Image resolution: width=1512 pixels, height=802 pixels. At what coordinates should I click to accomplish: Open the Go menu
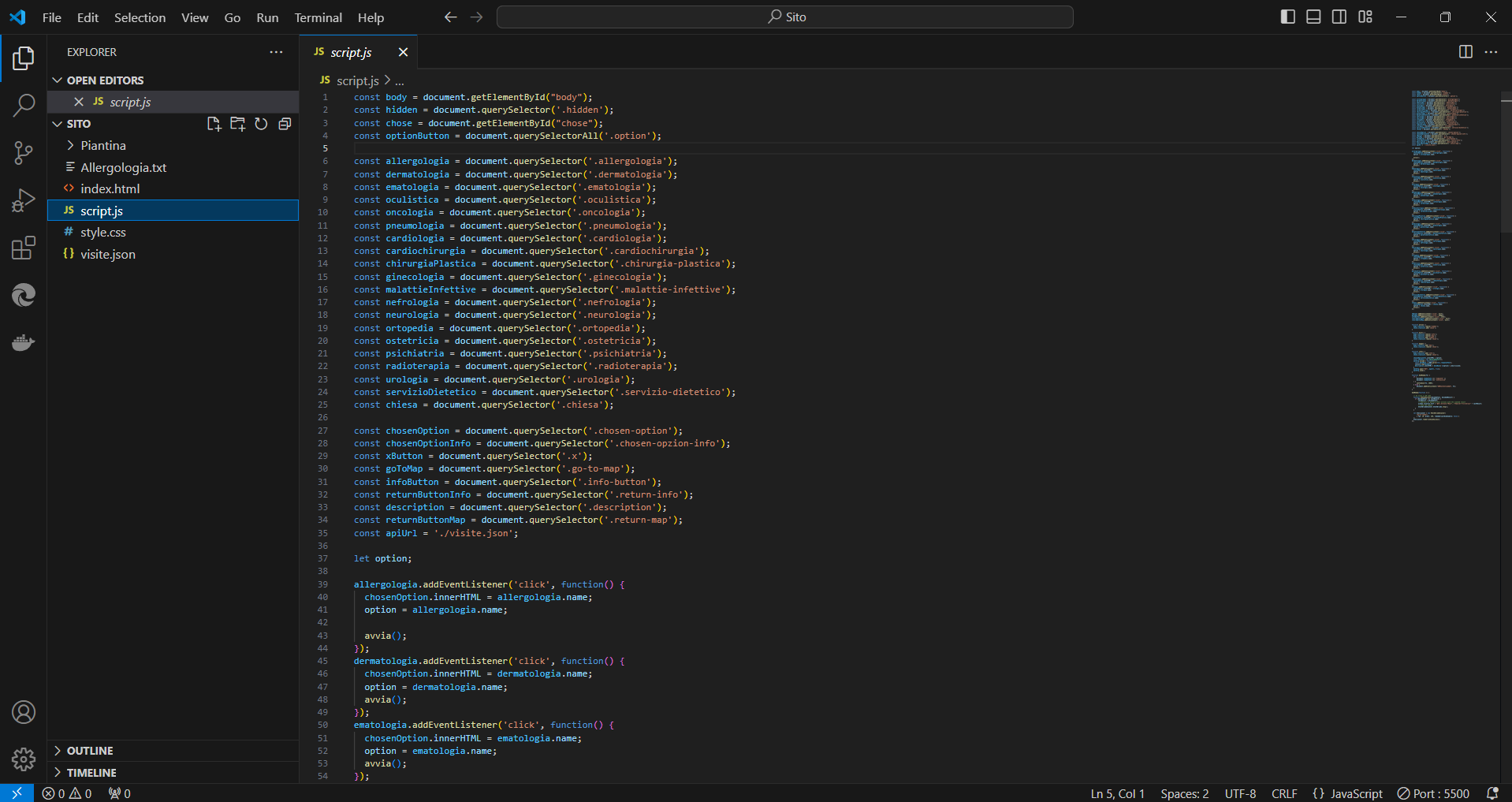233,17
